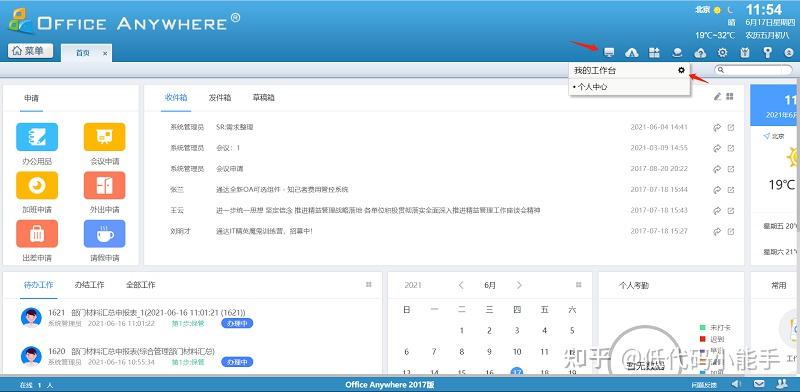
Task: Switch to the 首页 tab
Action: coord(83,53)
